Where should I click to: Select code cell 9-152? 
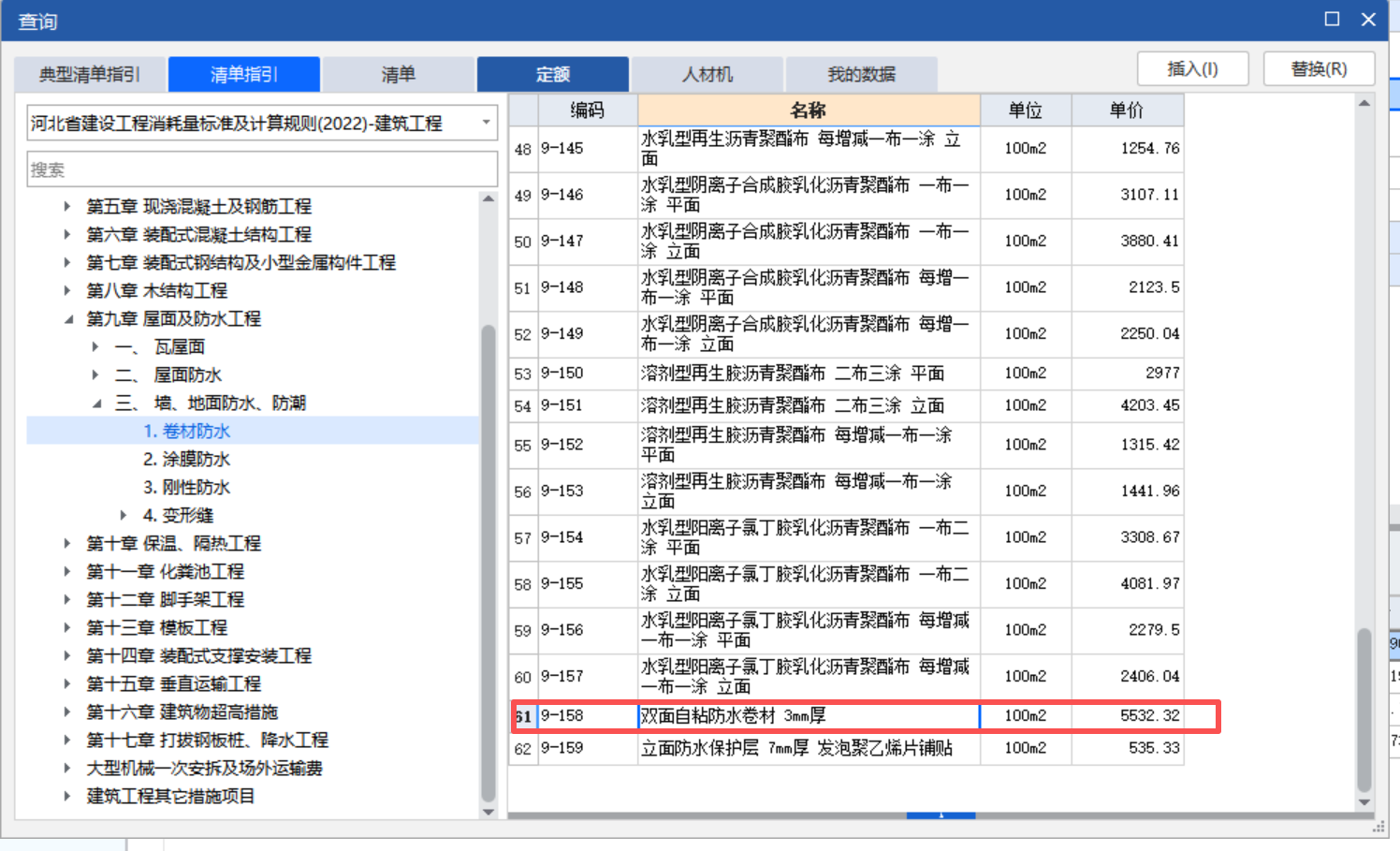[588, 445]
